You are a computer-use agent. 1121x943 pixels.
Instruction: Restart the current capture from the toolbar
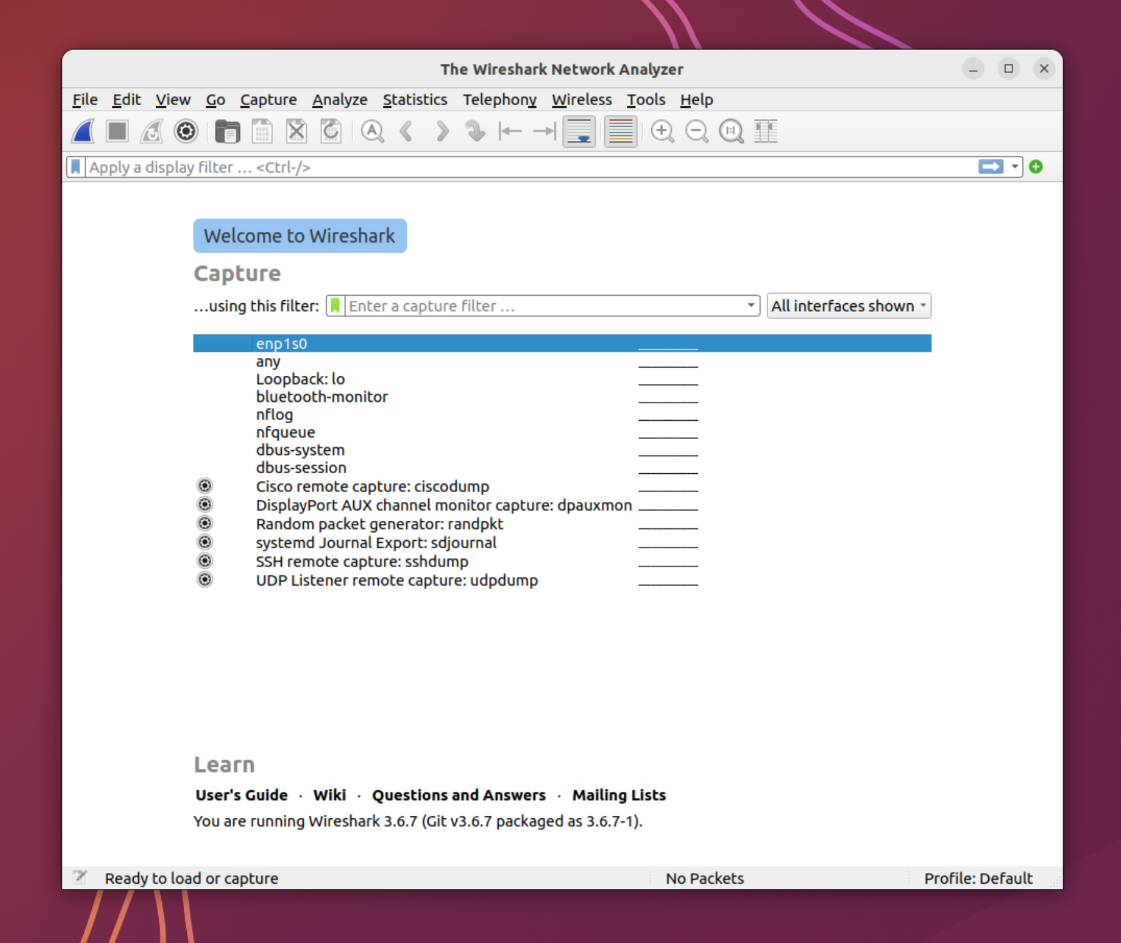coord(152,132)
